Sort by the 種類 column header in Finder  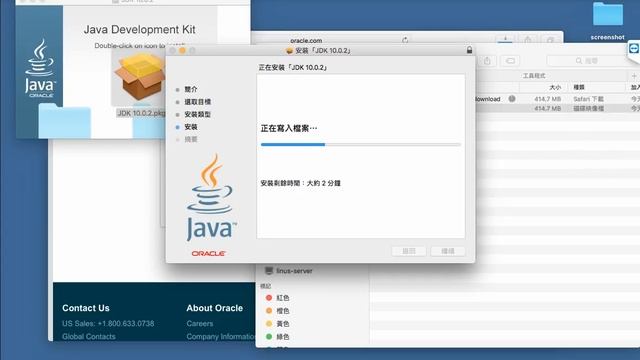579,87
